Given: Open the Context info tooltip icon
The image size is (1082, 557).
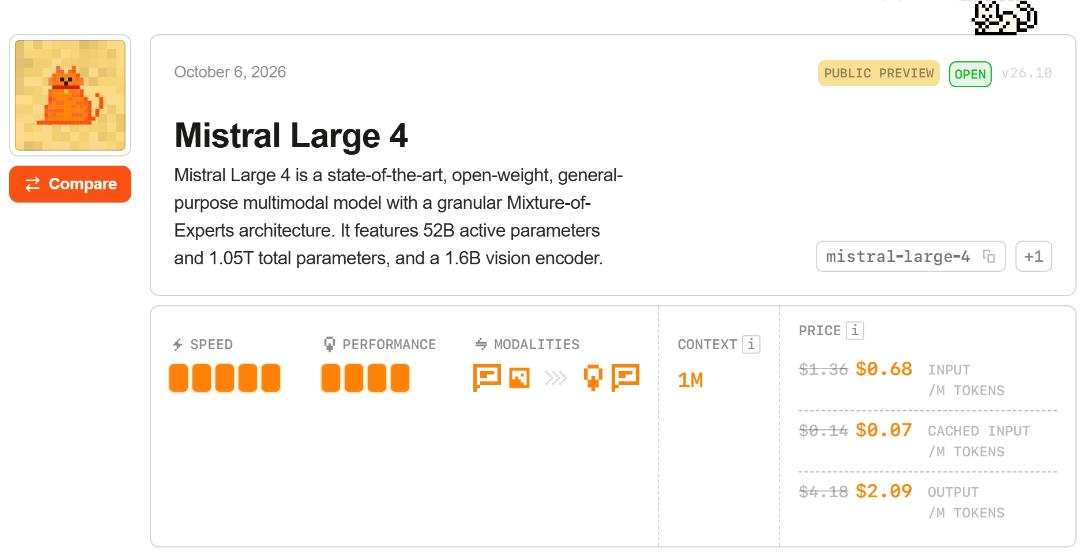Looking at the screenshot, I should click(751, 344).
